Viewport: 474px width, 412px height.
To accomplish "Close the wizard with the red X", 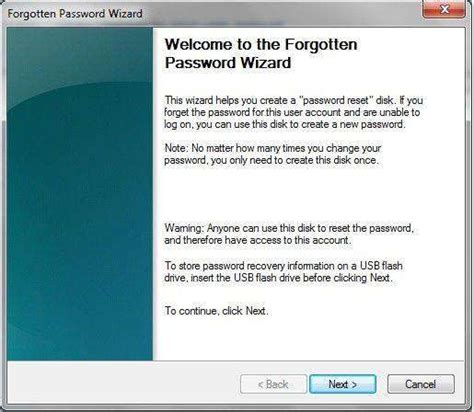I will (444, 9).
